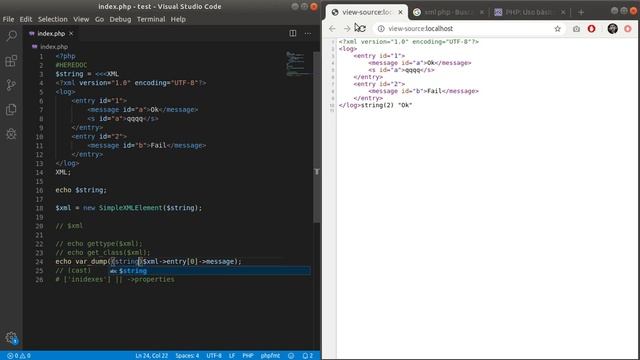Click phpfmt in the status bar

point(270,356)
